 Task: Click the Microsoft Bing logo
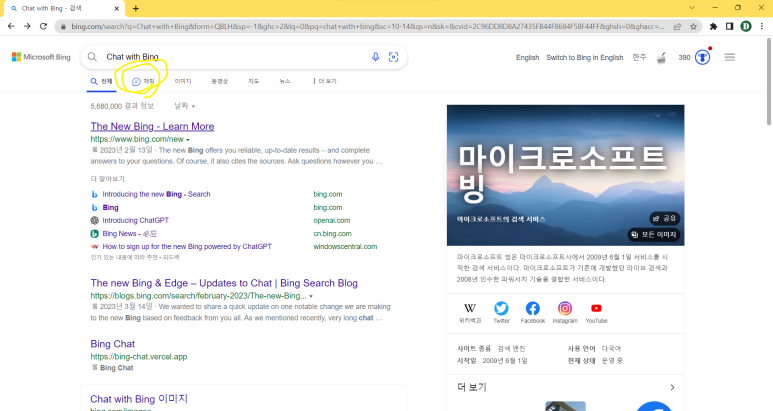coord(41,57)
